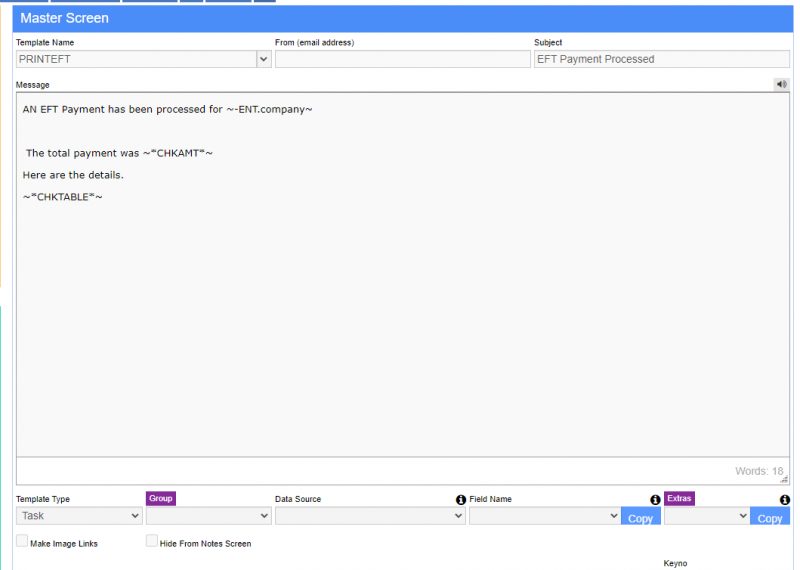Check Hide From Notes Screen option
The image size is (800, 570).
coord(152,541)
